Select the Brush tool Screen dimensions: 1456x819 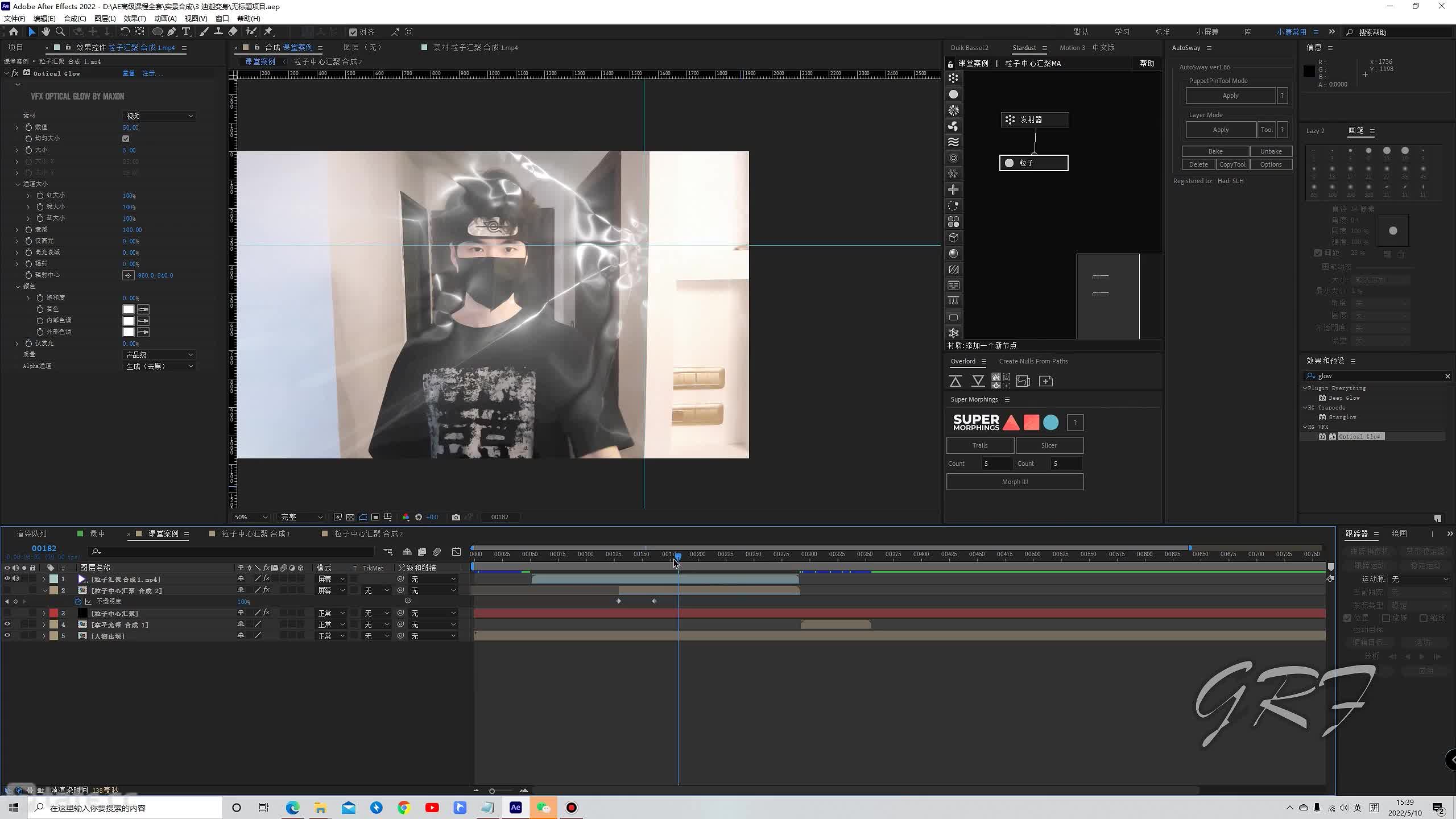[x=204, y=32]
